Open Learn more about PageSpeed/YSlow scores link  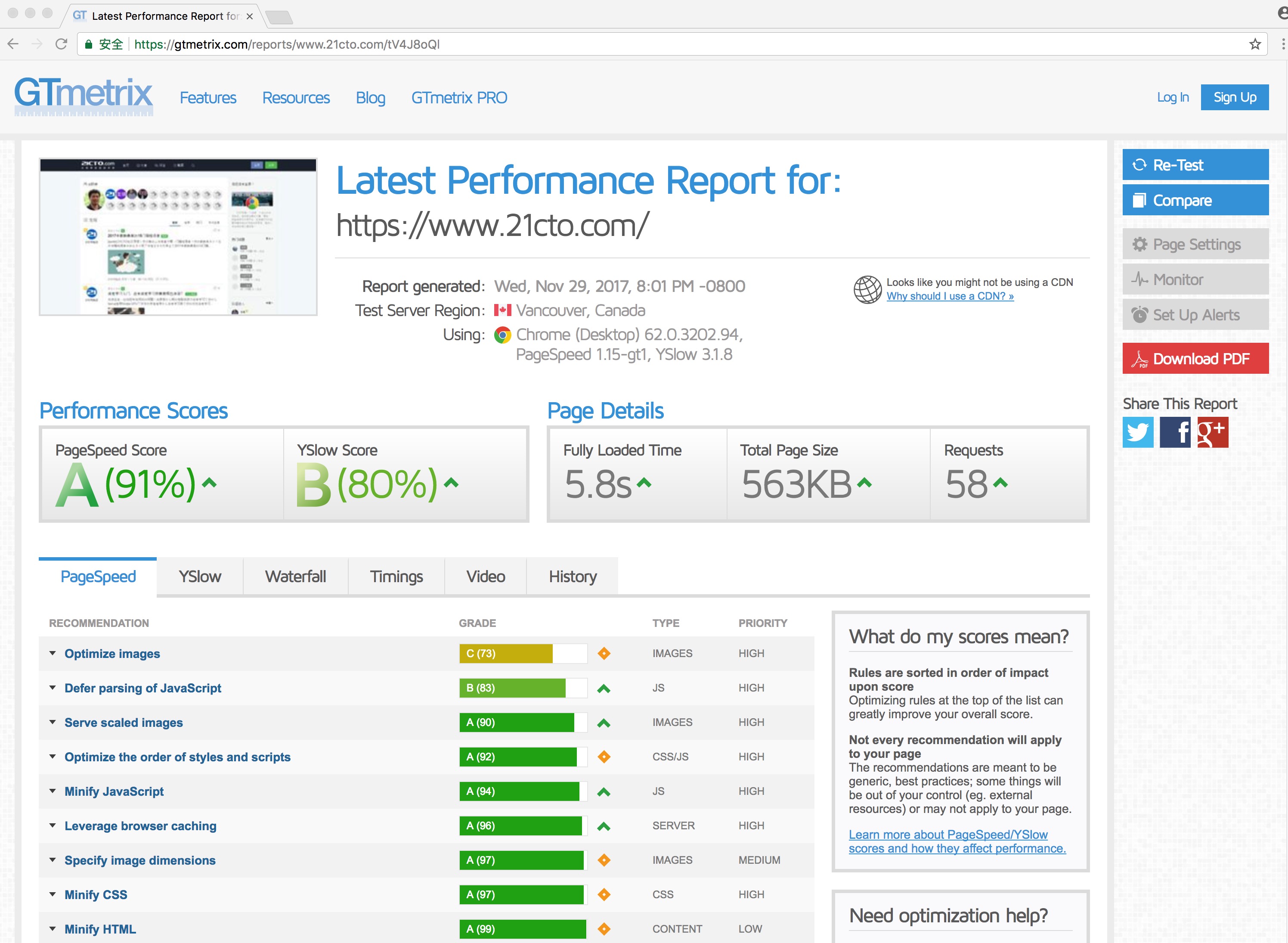[x=957, y=841]
